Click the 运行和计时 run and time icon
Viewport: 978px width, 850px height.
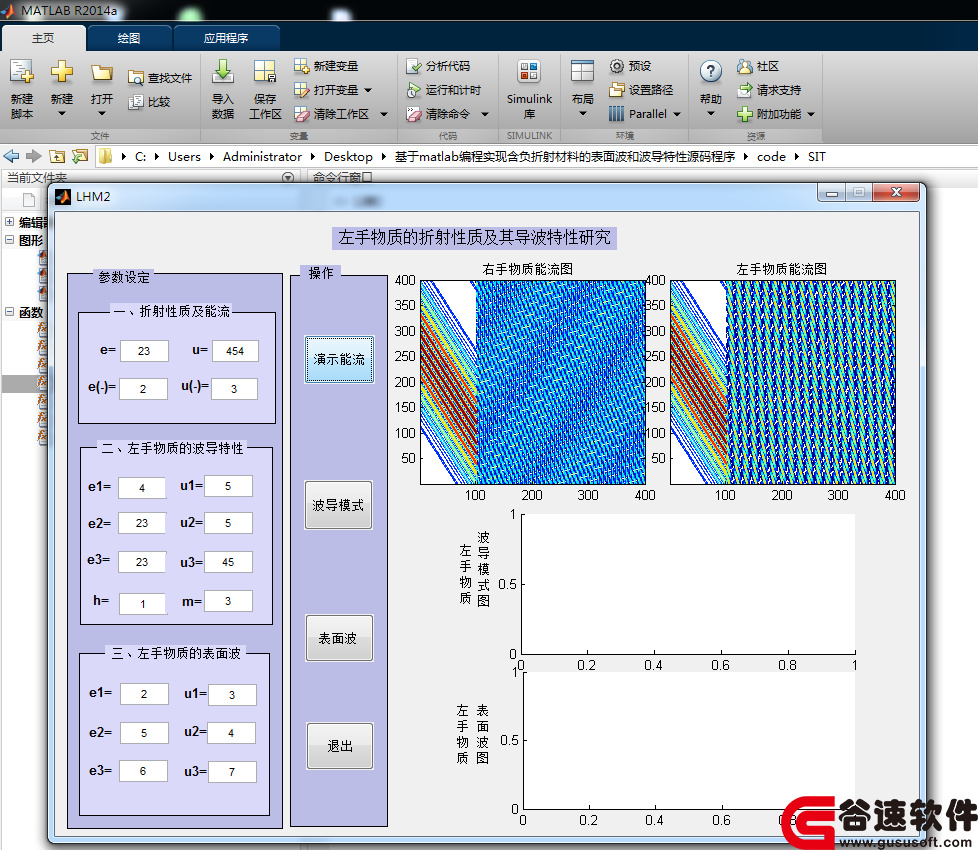tap(414, 90)
